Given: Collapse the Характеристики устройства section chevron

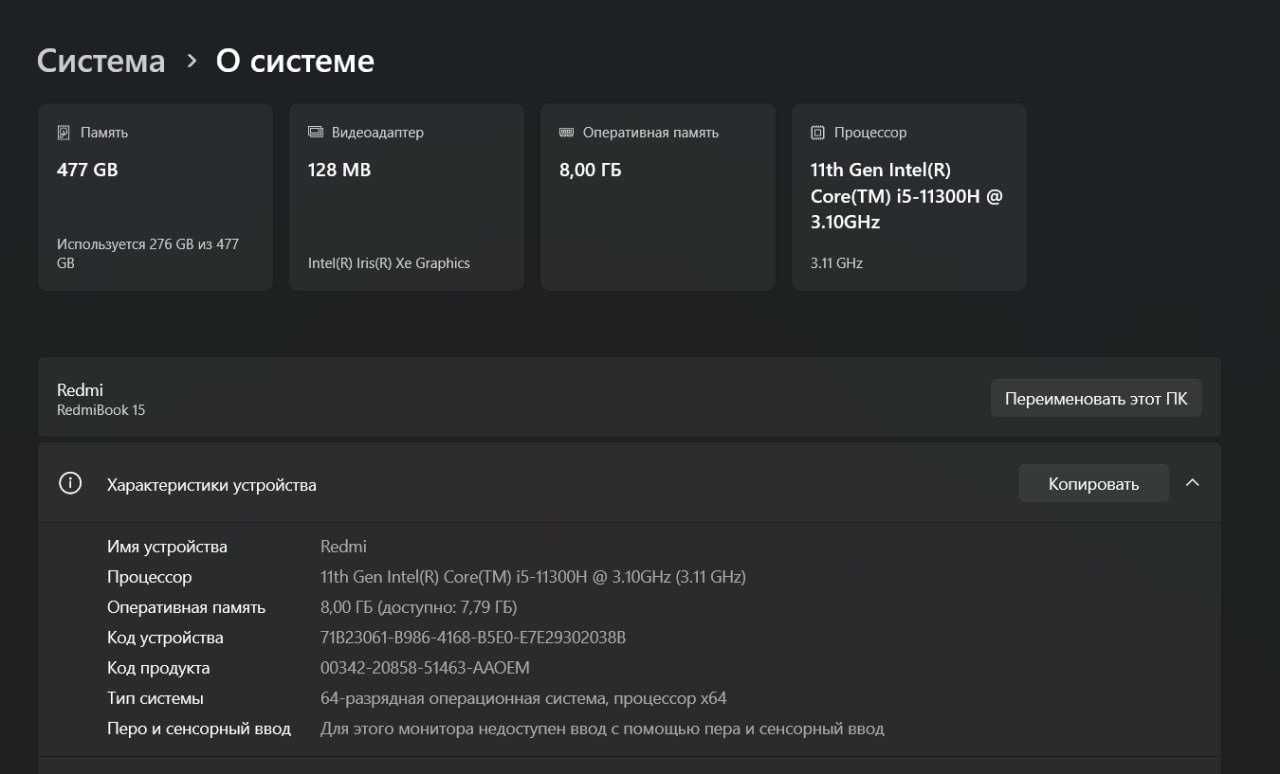Looking at the screenshot, I should tap(1192, 483).
